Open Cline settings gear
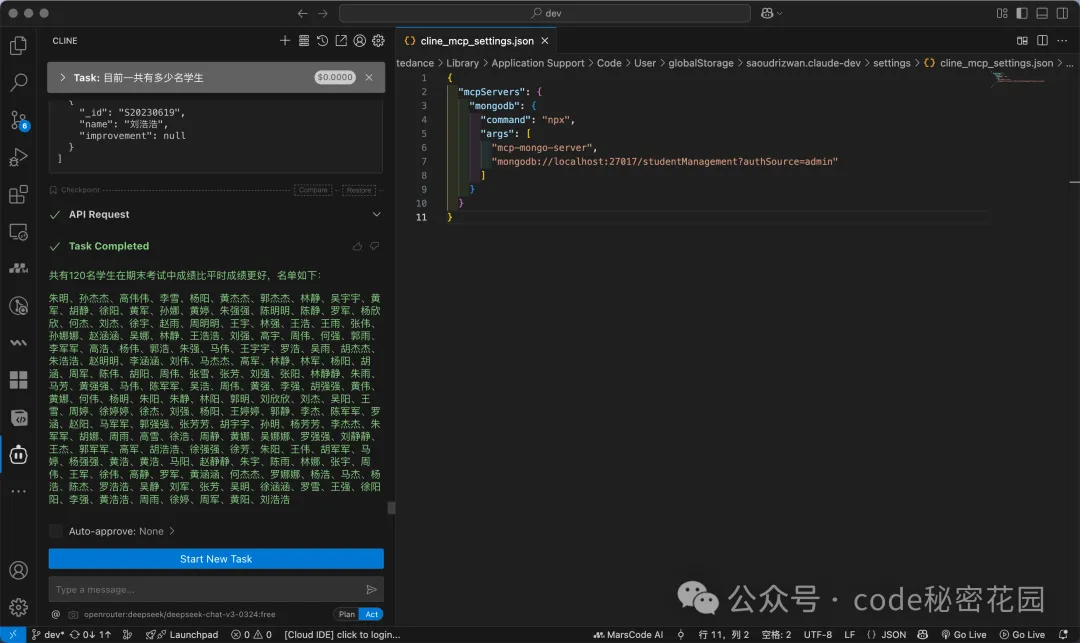 pos(378,41)
